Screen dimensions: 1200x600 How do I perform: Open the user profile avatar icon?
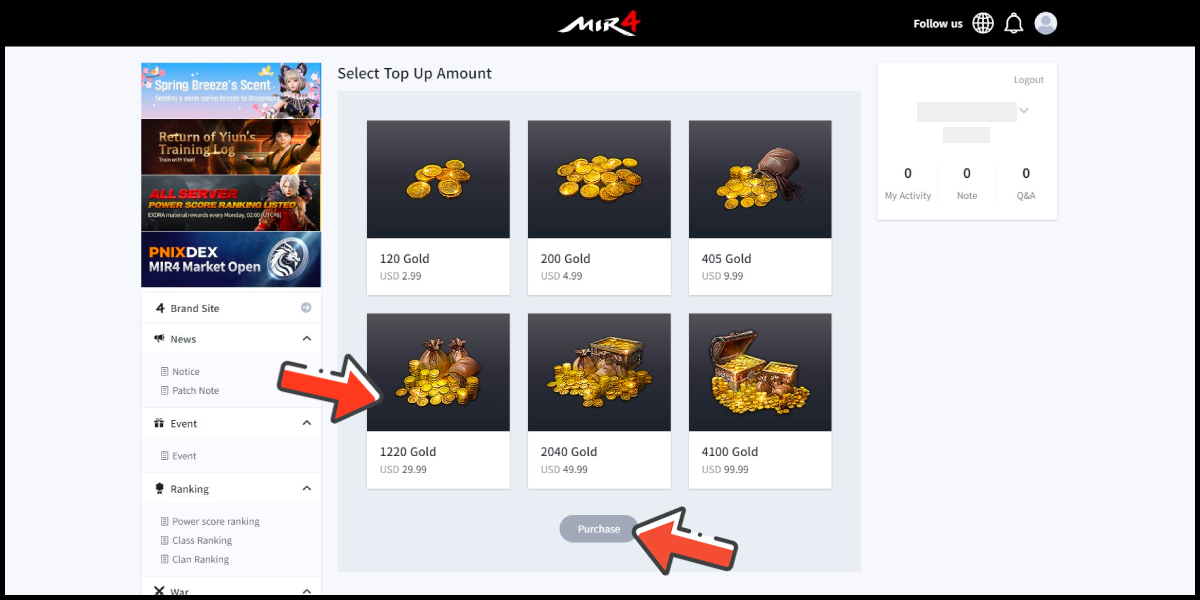click(1046, 23)
